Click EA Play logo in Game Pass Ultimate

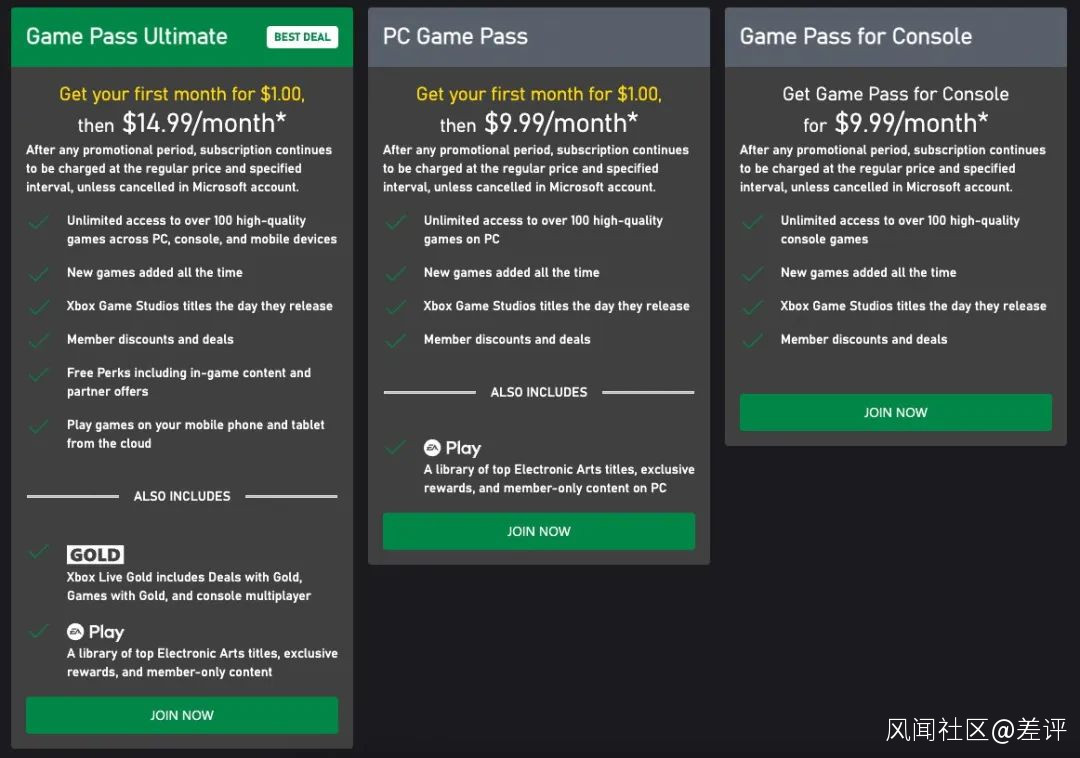[x=95, y=632]
